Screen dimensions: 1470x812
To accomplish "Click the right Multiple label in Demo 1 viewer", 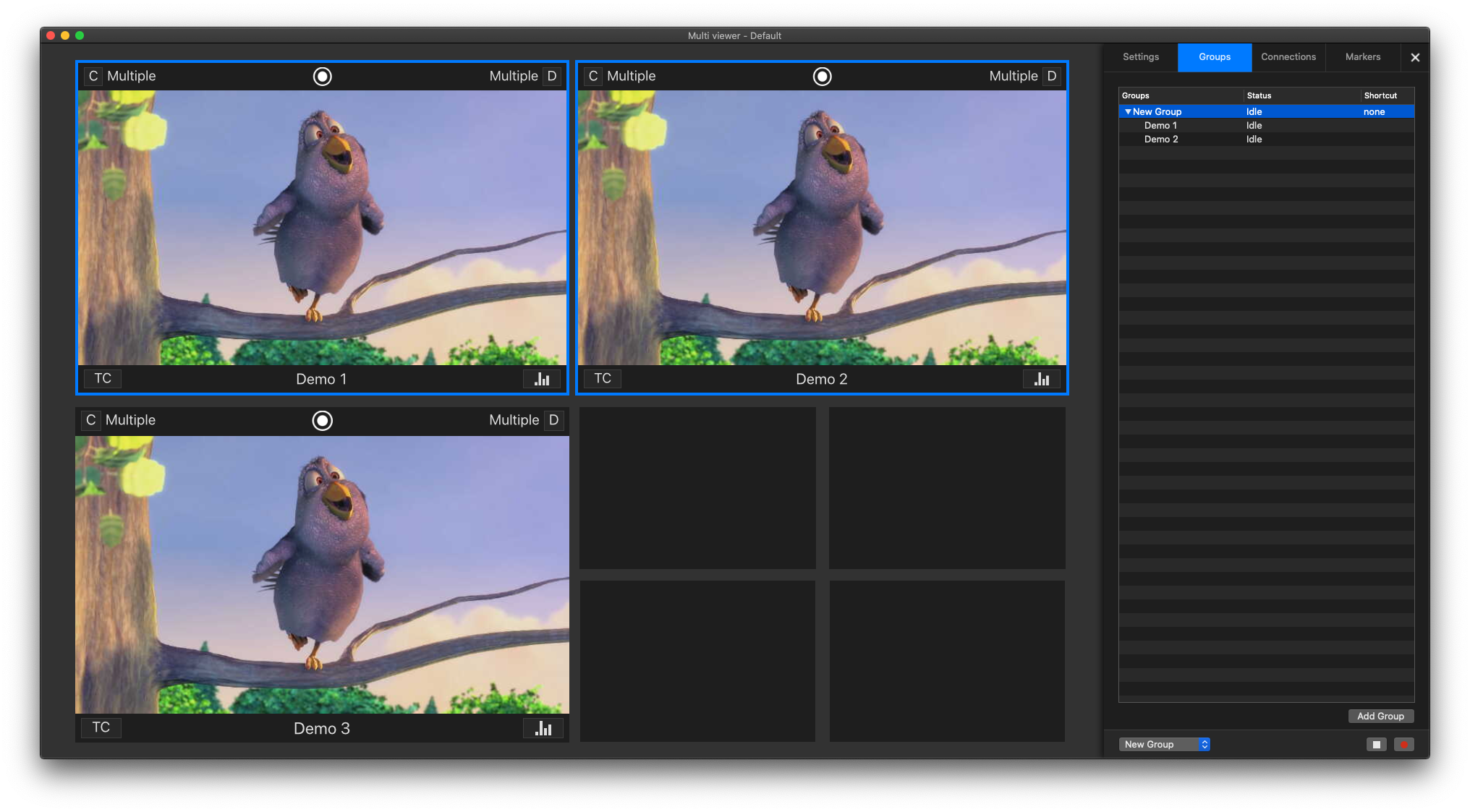I will pos(514,76).
